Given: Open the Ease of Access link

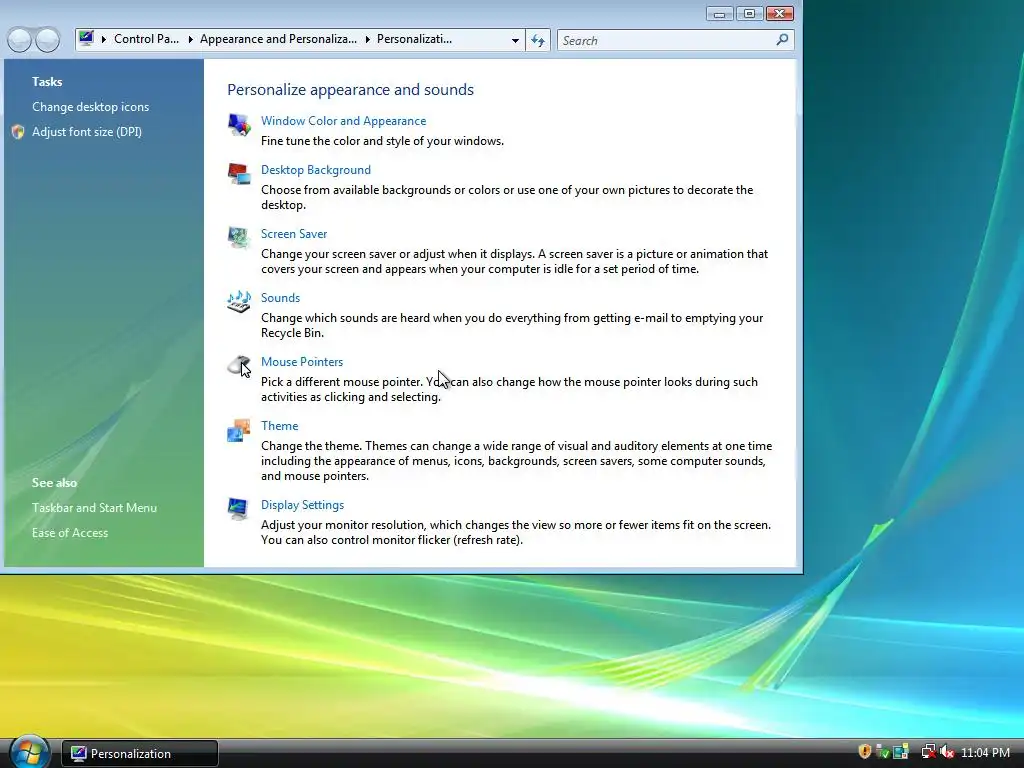Looking at the screenshot, I should [70, 533].
